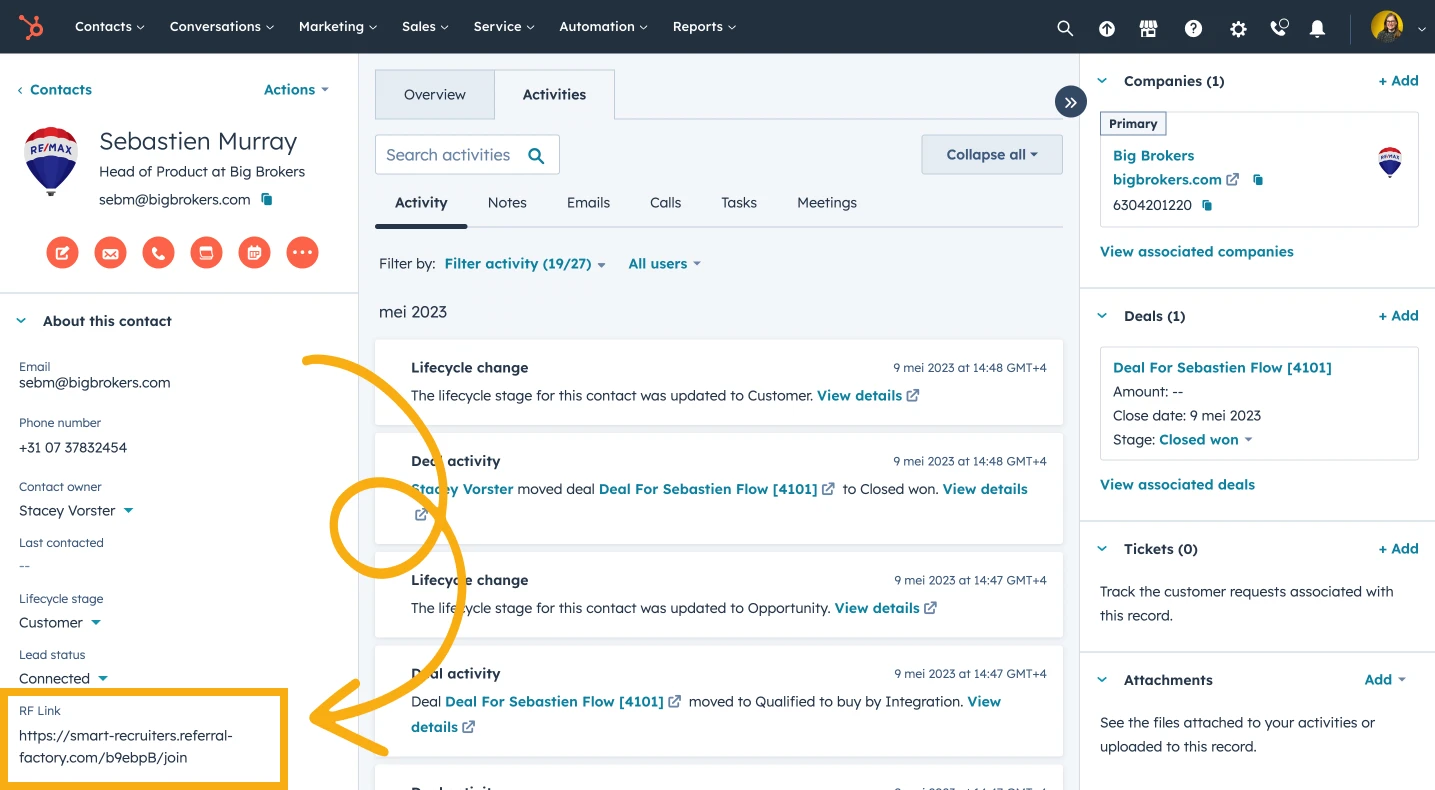Click the upgrade arrow icon
1435x790 pixels.
pyautogui.click(x=1107, y=28)
